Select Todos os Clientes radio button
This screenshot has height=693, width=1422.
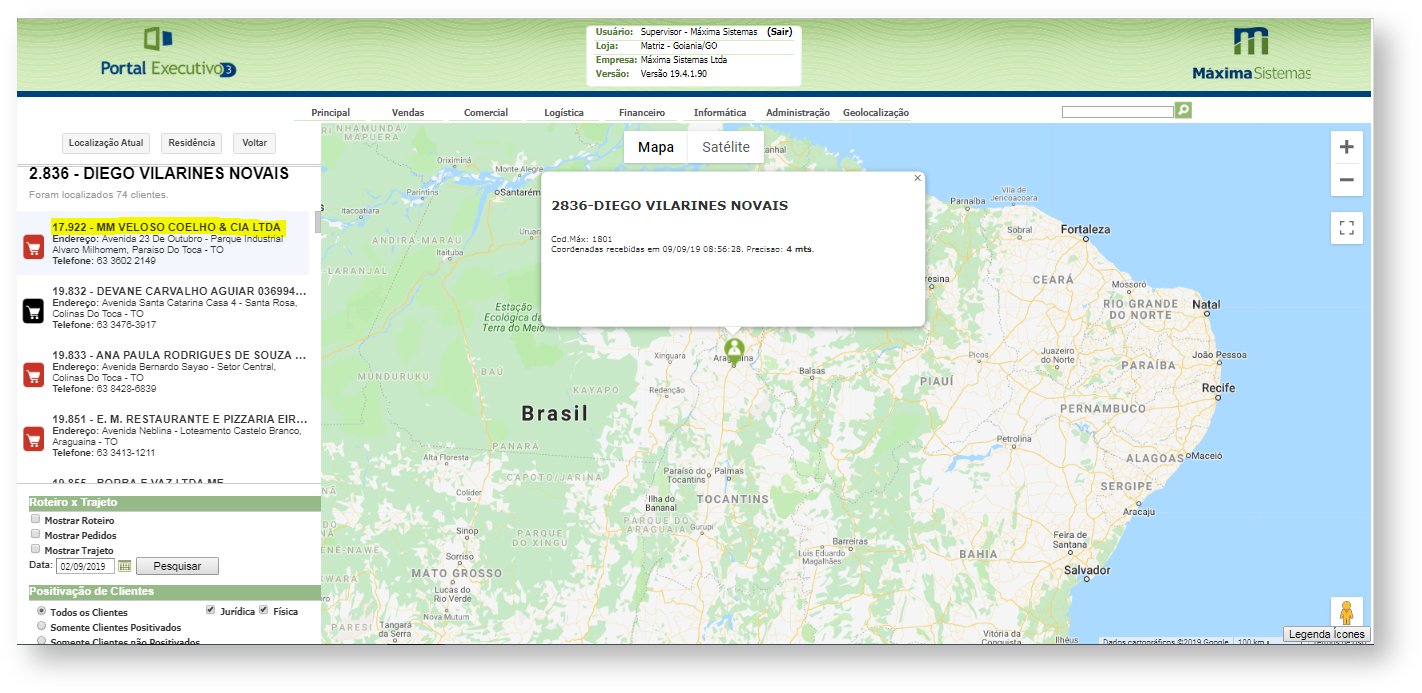(x=41, y=611)
